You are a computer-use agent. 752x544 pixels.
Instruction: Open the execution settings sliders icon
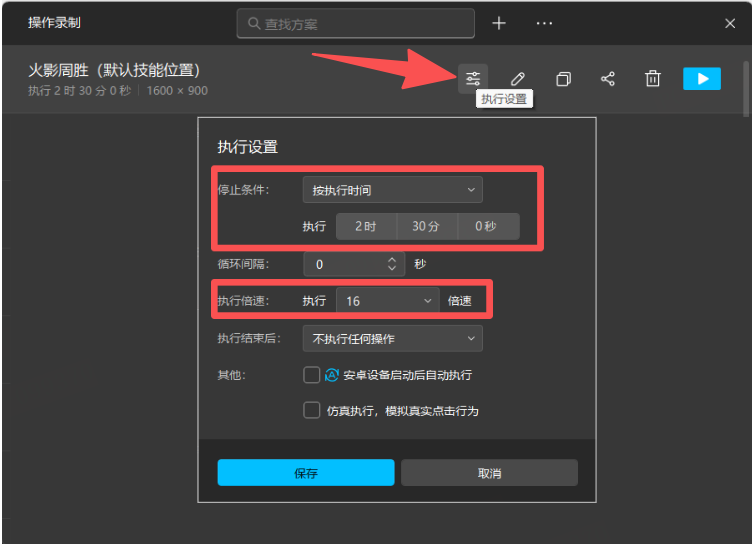coord(473,78)
